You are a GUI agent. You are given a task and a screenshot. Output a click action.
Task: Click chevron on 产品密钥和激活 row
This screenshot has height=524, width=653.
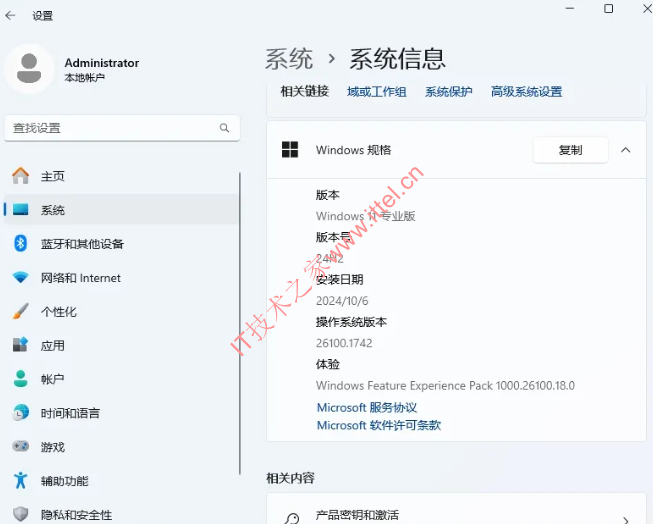626,519
